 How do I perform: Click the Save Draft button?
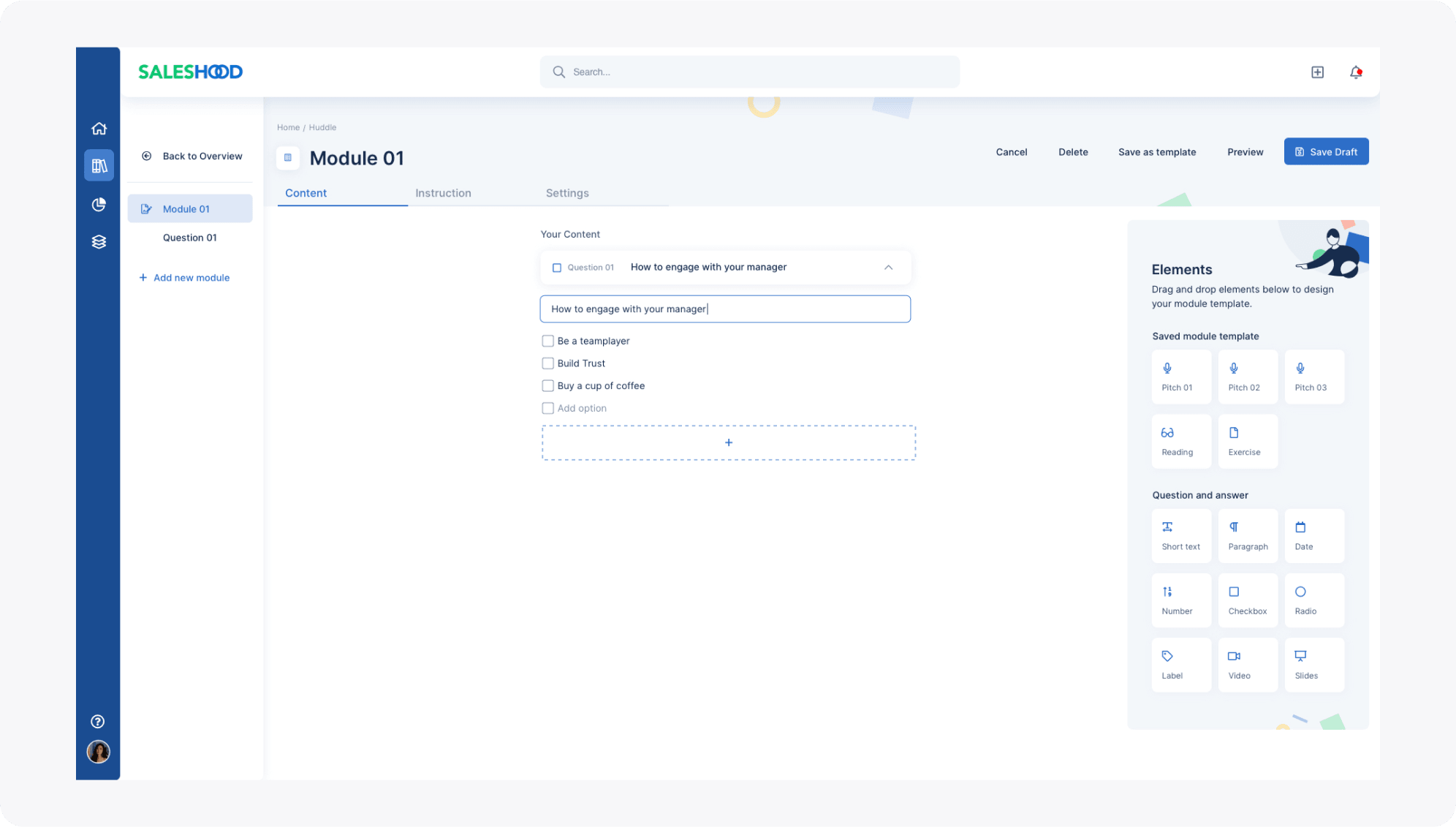coord(1326,152)
